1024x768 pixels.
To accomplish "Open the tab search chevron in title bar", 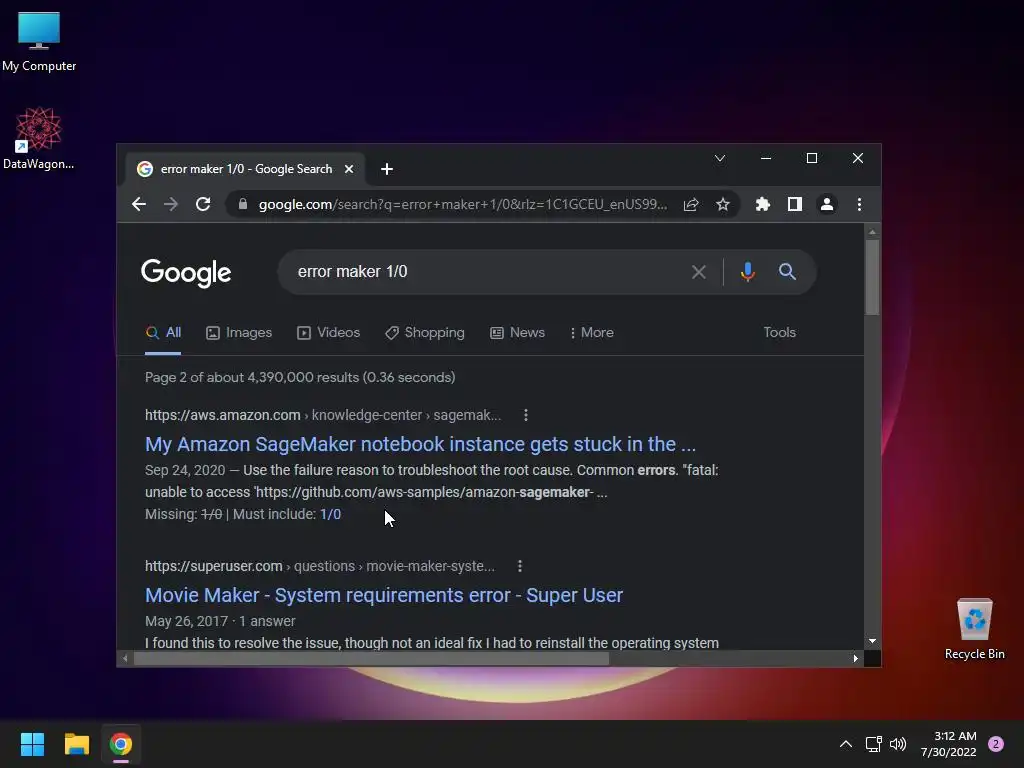I will click(720, 158).
